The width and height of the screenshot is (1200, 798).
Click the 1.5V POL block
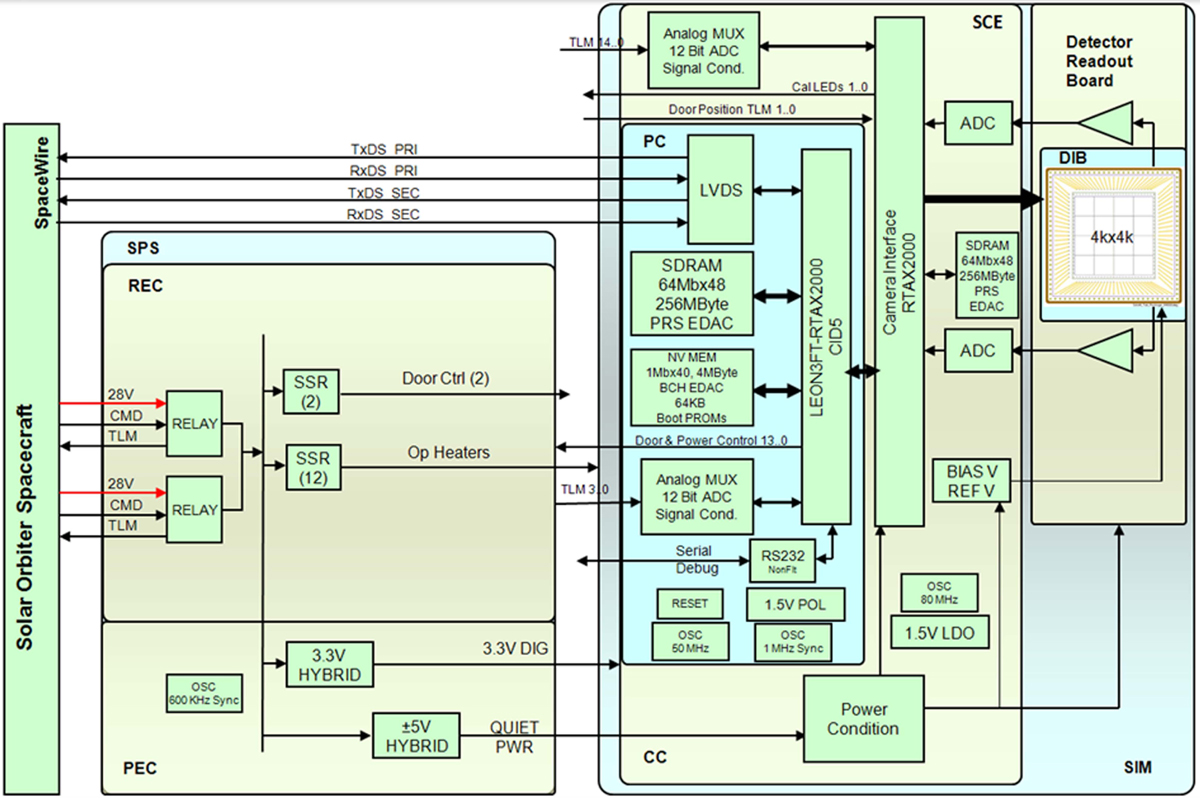[795, 604]
